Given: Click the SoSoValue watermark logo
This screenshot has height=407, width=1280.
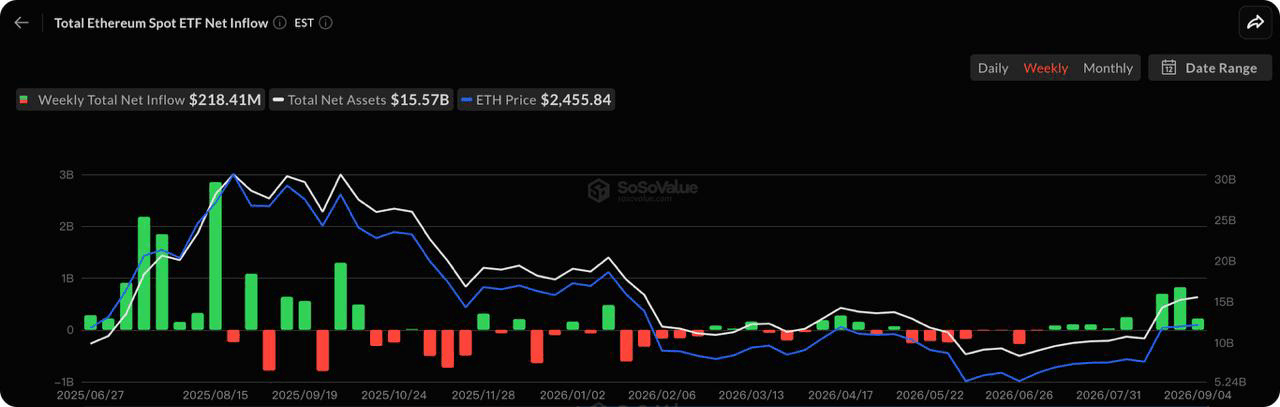Looking at the screenshot, I should pyautogui.click(x=599, y=190).
